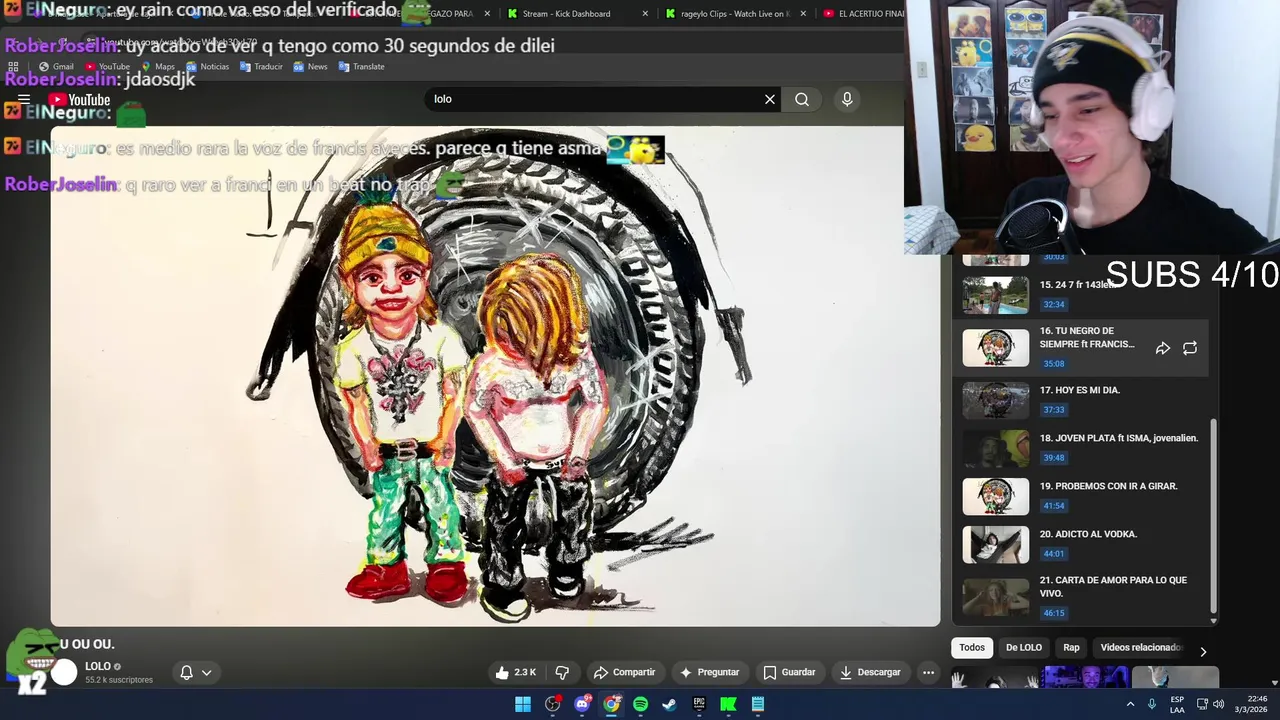Share chapter 16 with the arrow icon

point(1163,348)
